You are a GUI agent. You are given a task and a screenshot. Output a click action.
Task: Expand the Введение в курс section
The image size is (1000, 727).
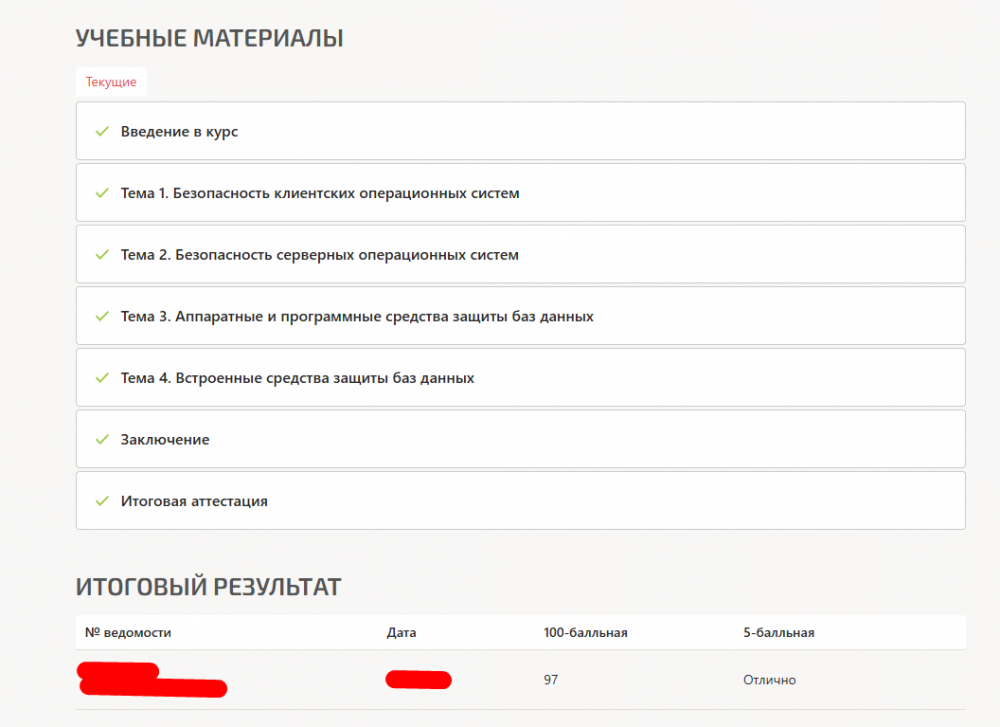180,131
